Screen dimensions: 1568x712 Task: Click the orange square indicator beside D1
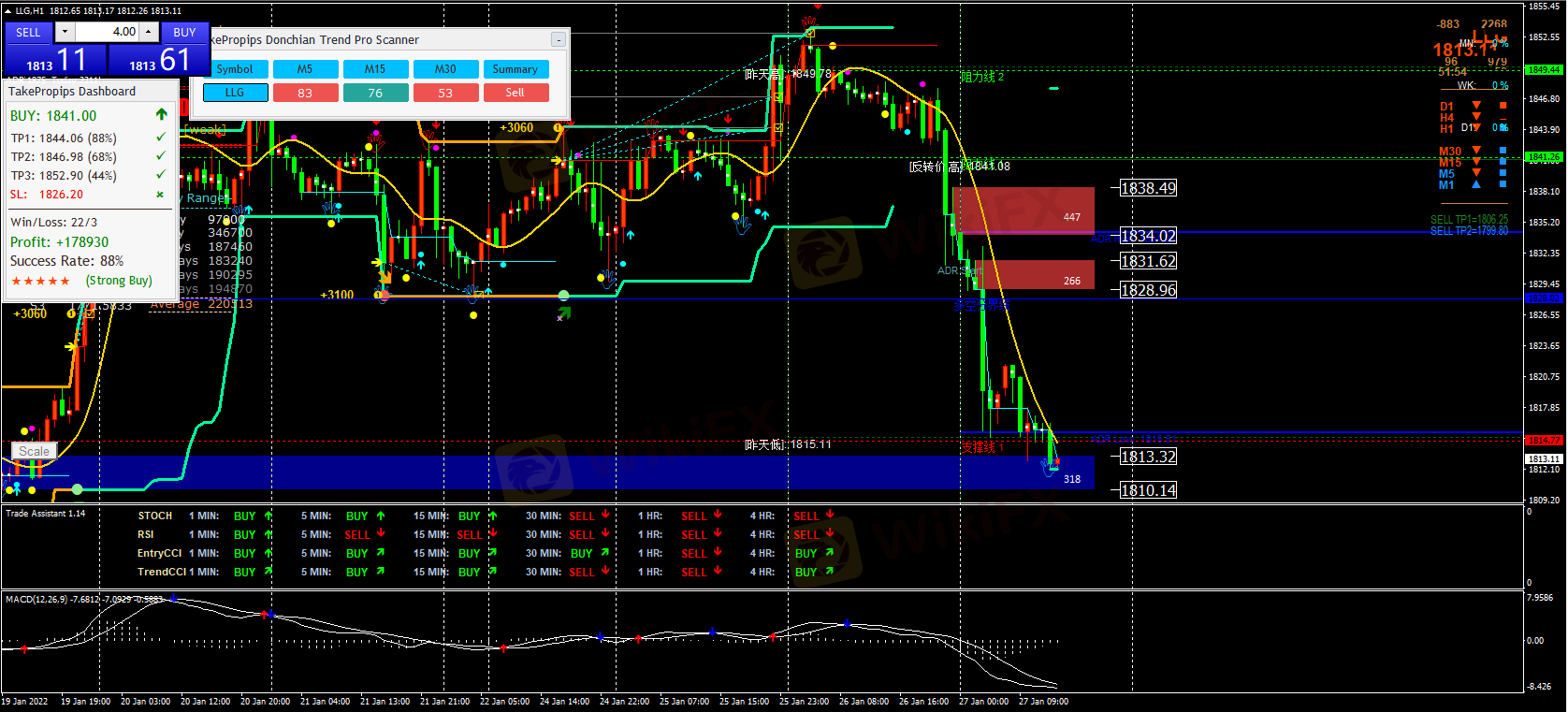click(x=1503, y=106)
